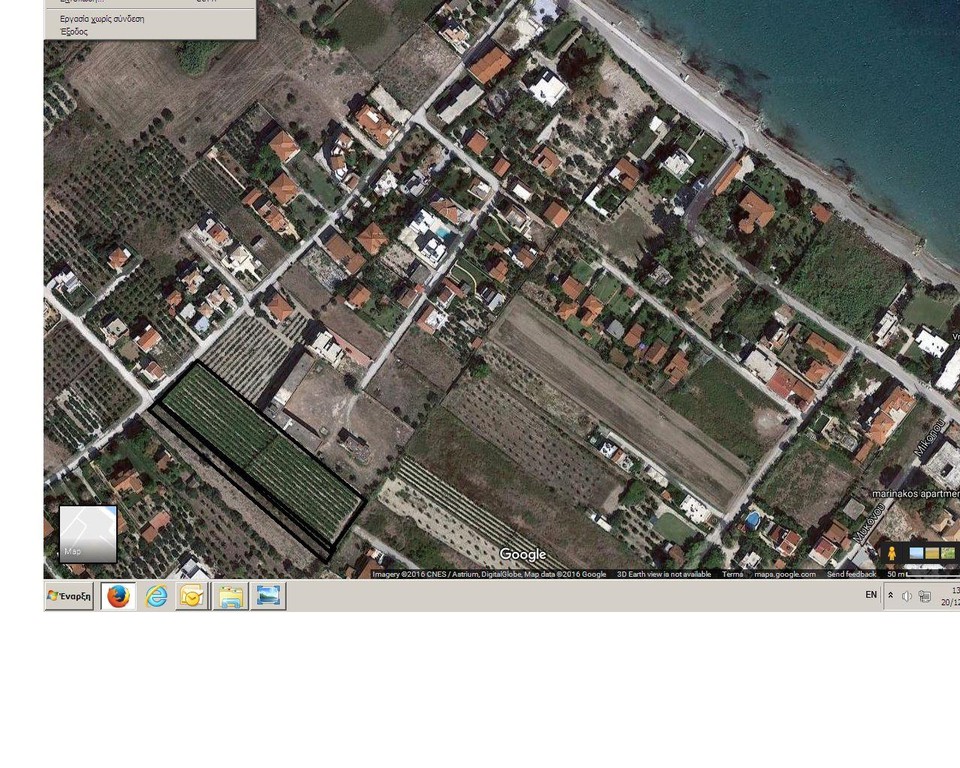Open Pegman Street View figure
The image size is (960, 768).
point(892,553)
